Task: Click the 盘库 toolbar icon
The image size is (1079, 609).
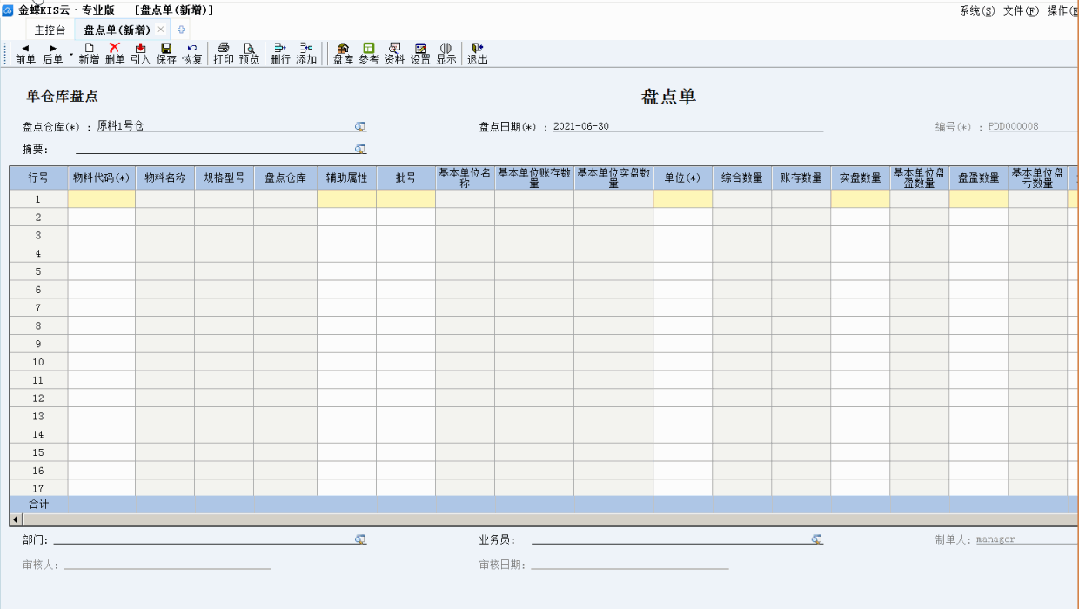Action: coord(343,53)
